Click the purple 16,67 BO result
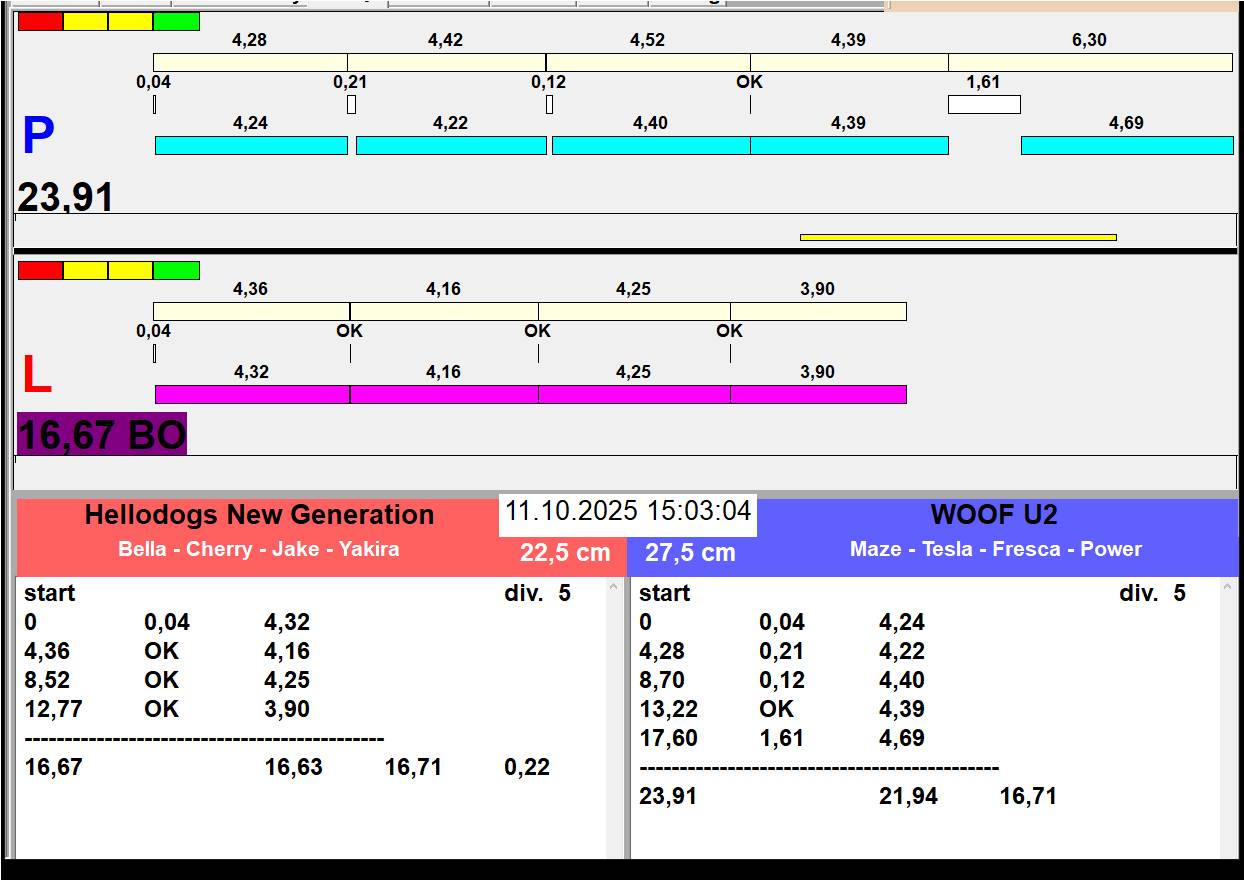Image resolution: width=1244 pixels, height=880 pixels. click(102, 436)
